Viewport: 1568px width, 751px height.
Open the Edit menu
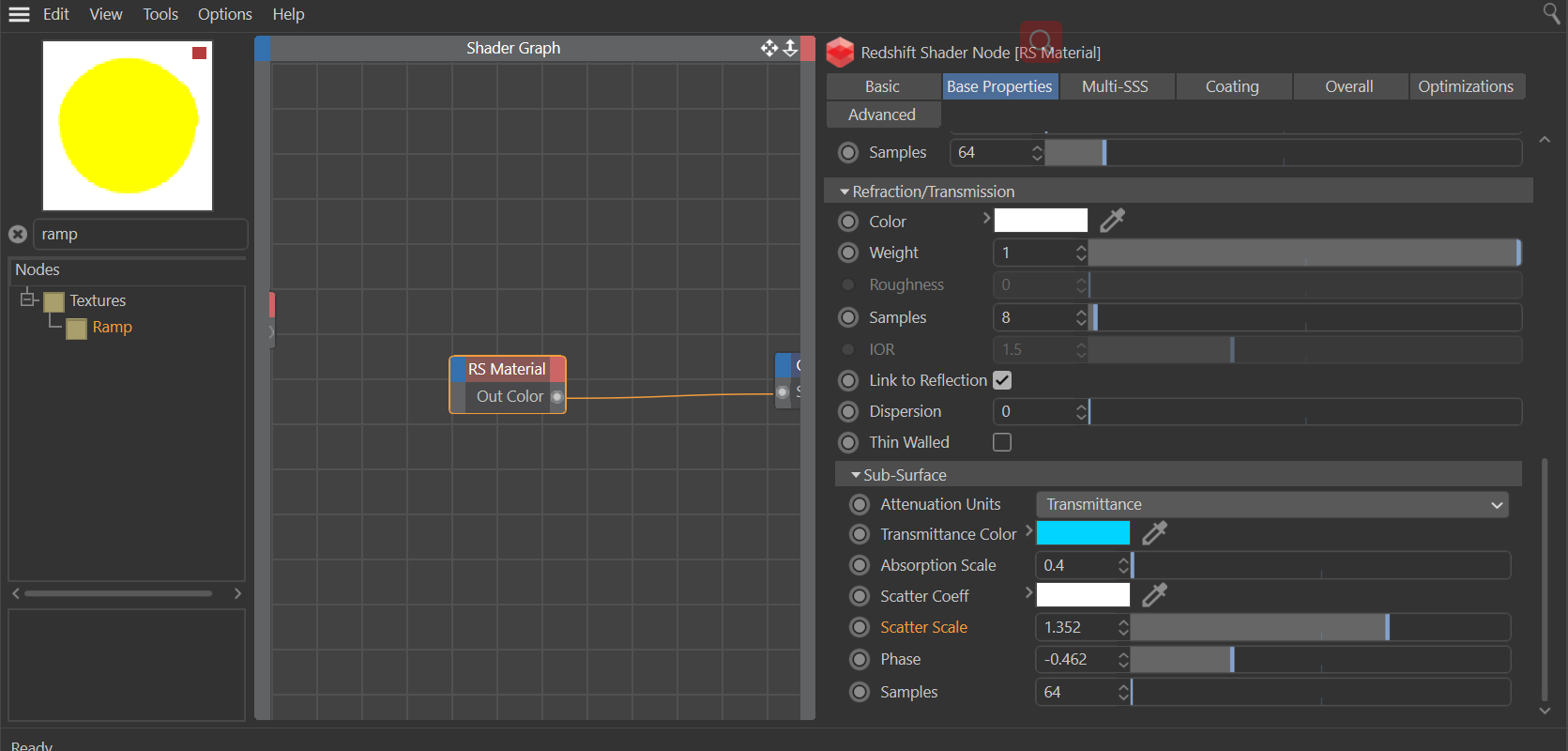pos(56,14)
